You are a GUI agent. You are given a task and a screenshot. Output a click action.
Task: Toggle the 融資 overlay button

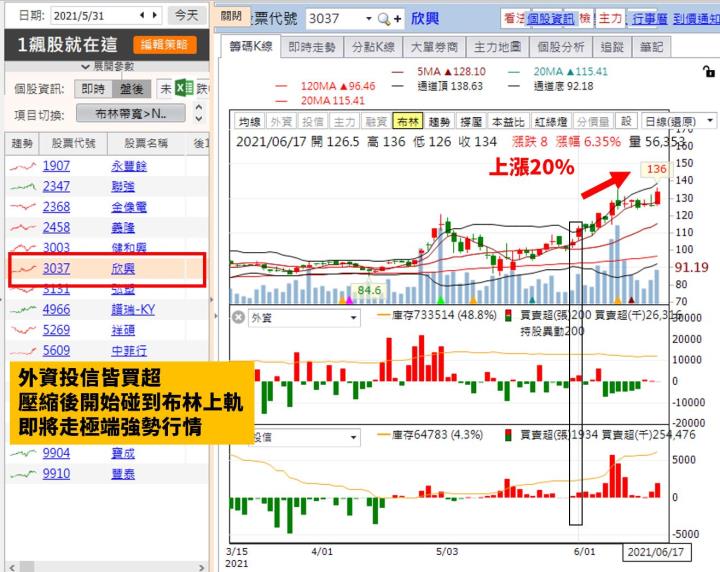tap(376, 122)
